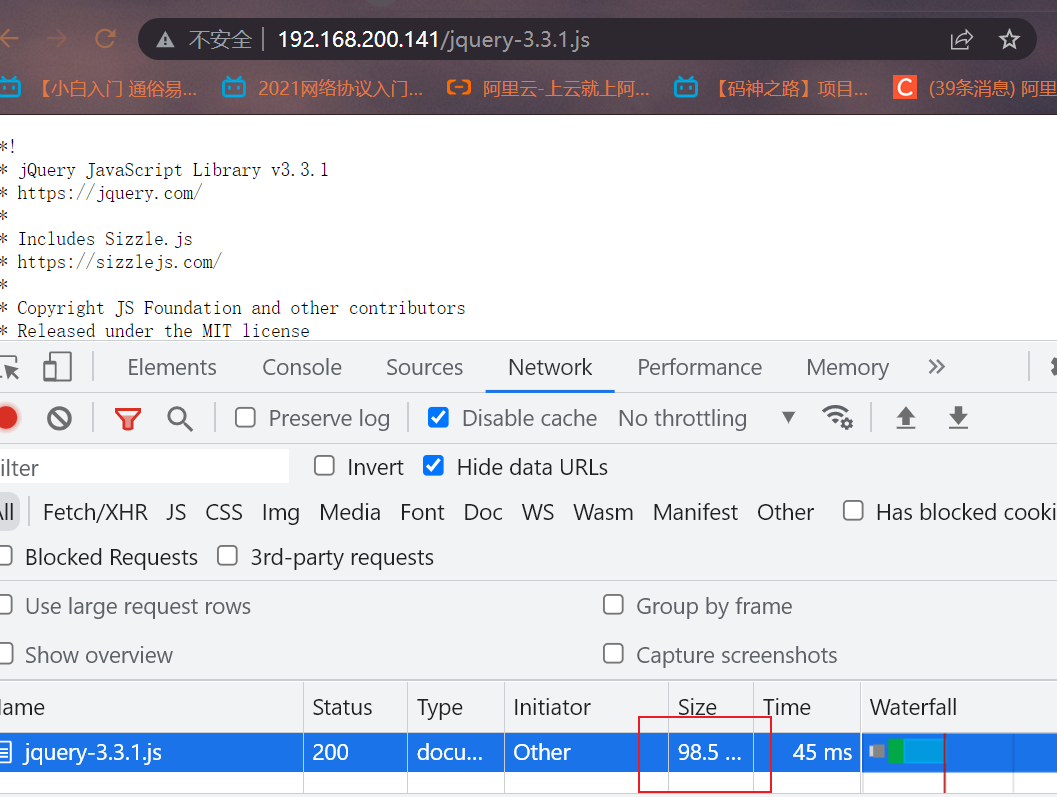The width and height of the screenshot is (1057, 797).
Task: Click the import HAR upload arrow
Action: [x=905, y=417]
